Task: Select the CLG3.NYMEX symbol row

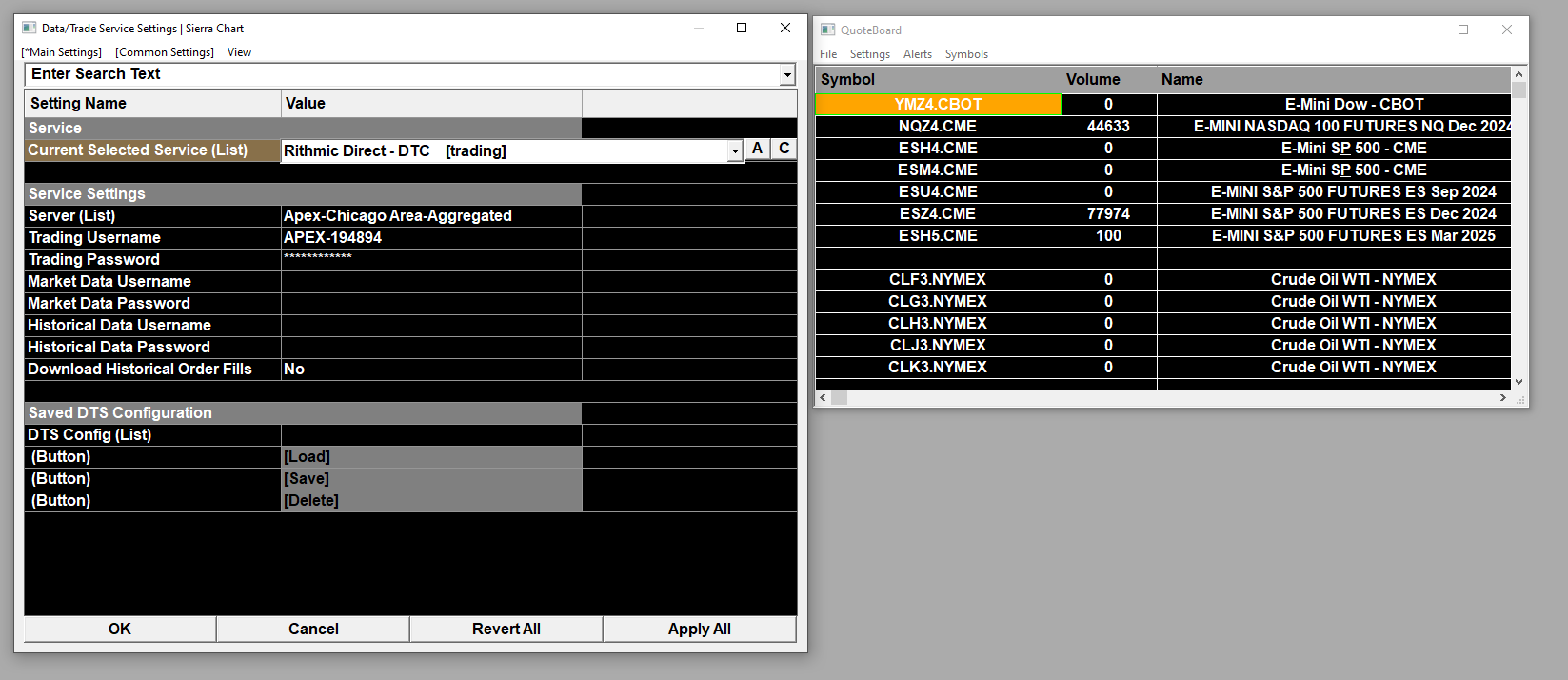Action: click(x=939, y=302)
